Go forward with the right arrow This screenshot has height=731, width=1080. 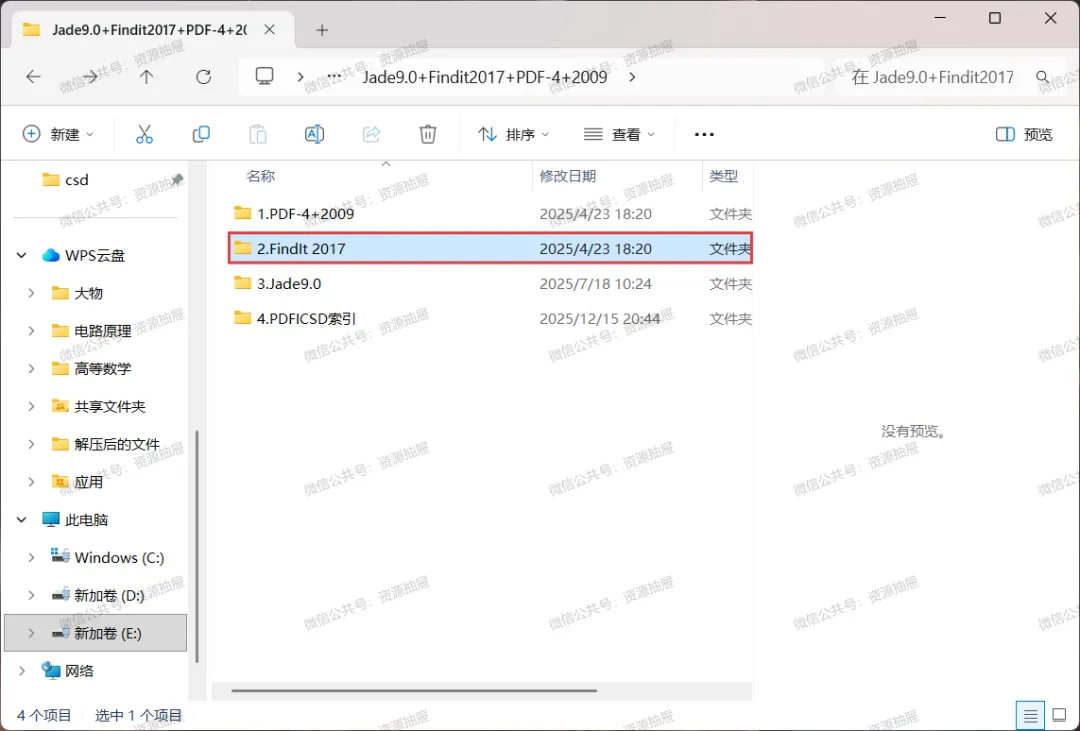90,76
